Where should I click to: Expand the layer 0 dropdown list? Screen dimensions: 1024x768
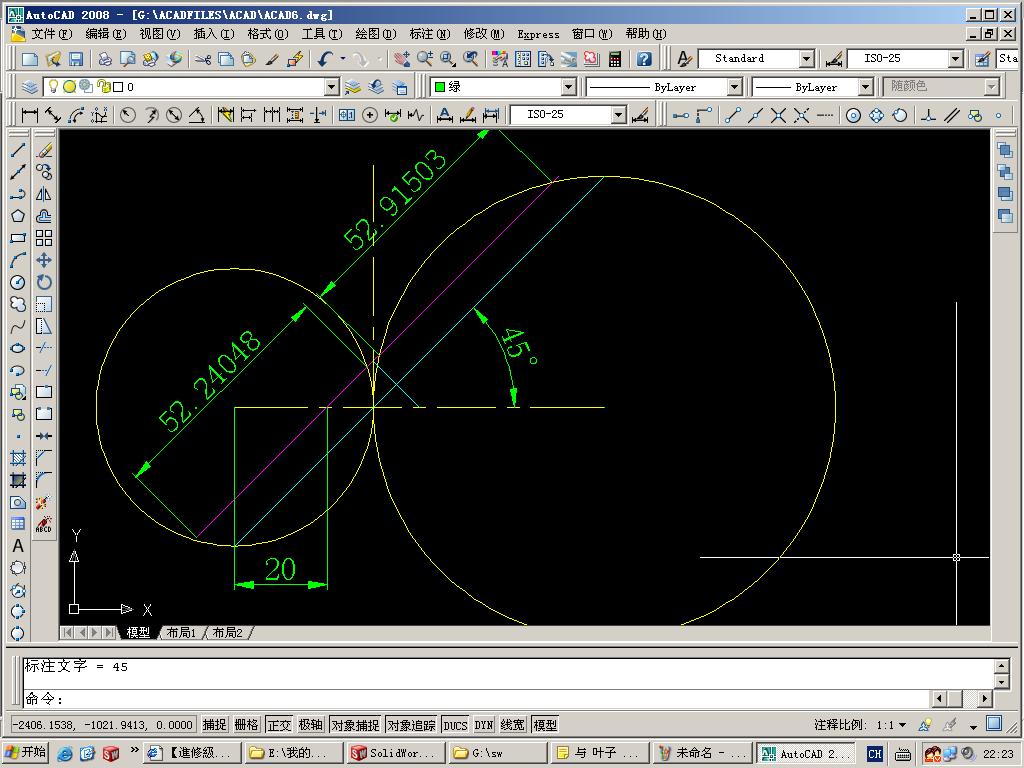point(332,87)
